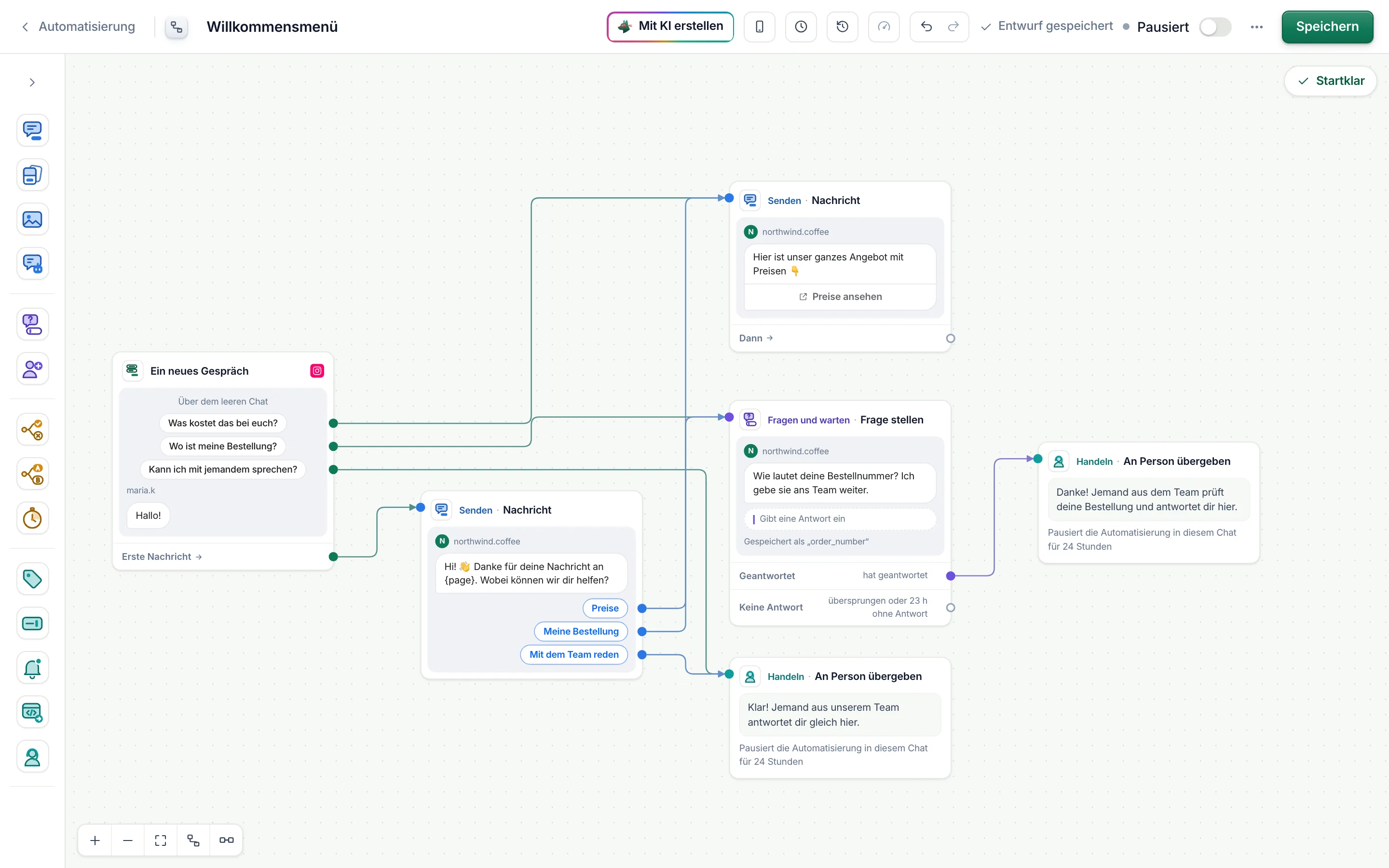Select the tag block icon in sidebar
Screen dimensions: 1389x868
point(32,579)
